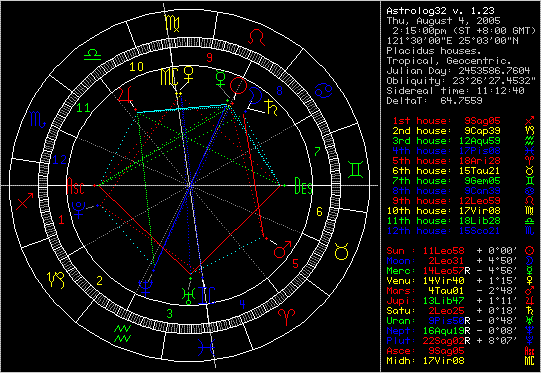Select the Mars position 4Tau01

(446, 291)
